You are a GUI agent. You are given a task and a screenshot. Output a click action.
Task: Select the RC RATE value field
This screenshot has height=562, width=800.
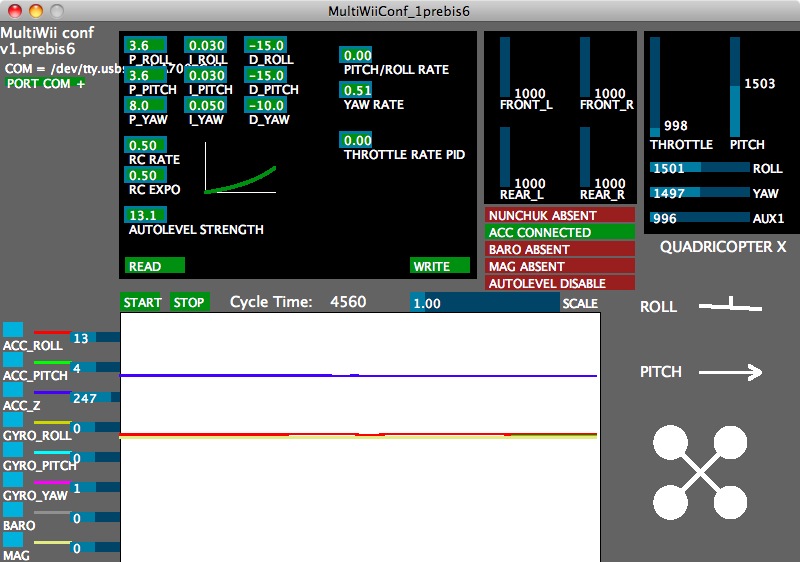[x=145, y=145]
